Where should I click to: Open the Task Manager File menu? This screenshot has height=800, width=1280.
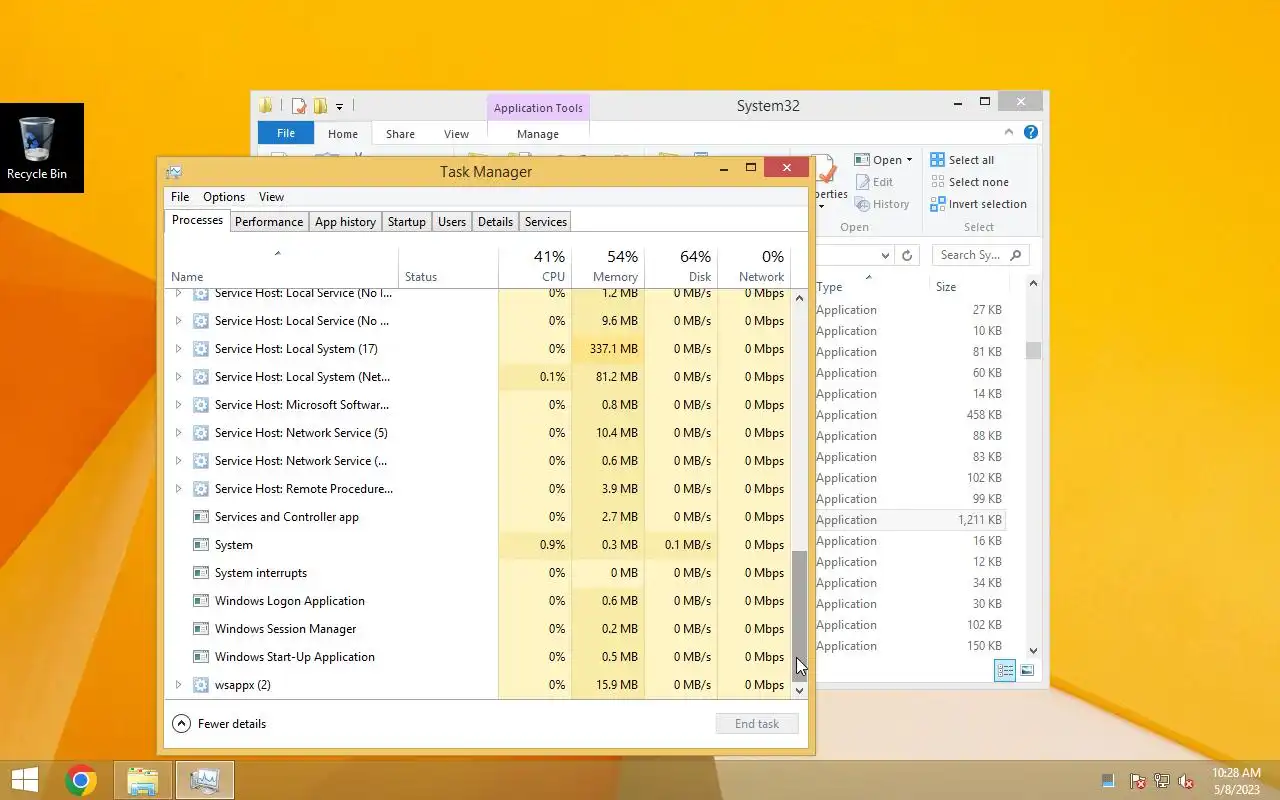point(180,197)
